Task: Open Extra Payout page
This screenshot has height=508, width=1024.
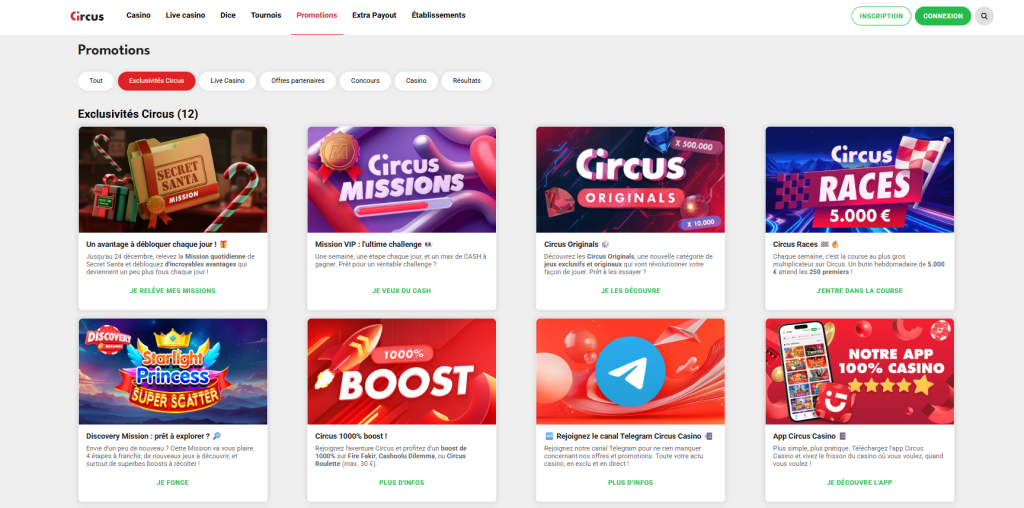Action: [374, 15]
